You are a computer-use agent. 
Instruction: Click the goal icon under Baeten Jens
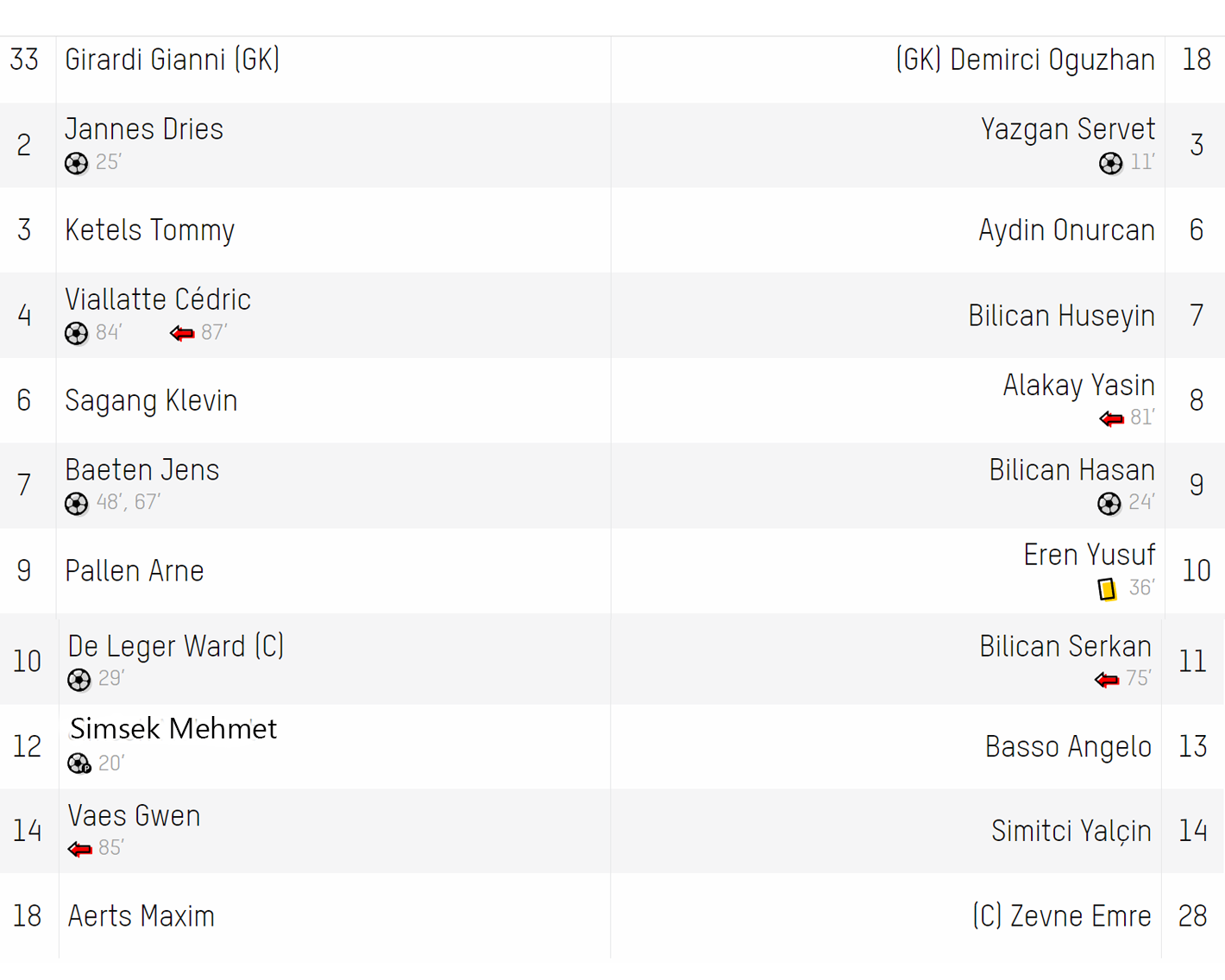pyautogui.click(x=77, y=503)
